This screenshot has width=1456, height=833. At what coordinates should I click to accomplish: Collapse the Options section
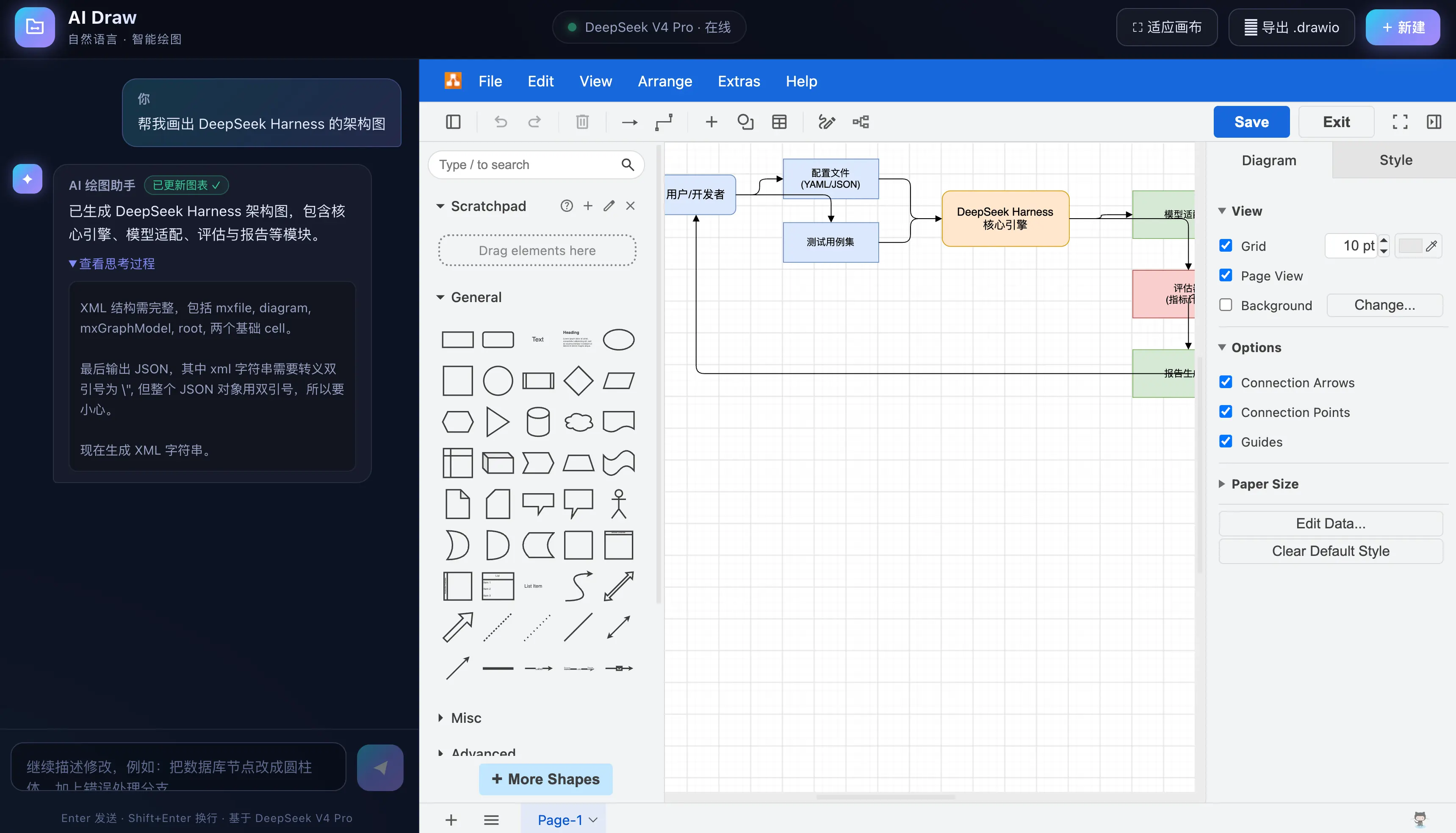(x=1222, y=347)
